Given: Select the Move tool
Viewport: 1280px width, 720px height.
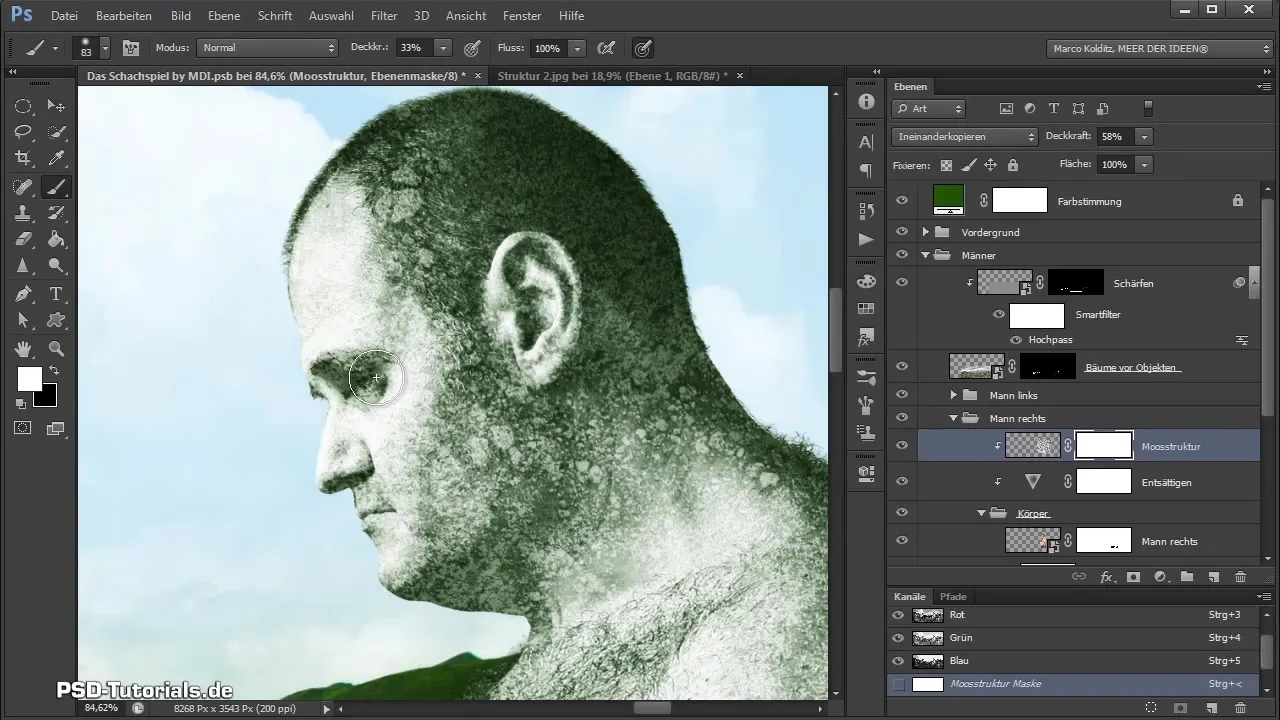Looking at the screenshot, I should (x=57, y=106).
